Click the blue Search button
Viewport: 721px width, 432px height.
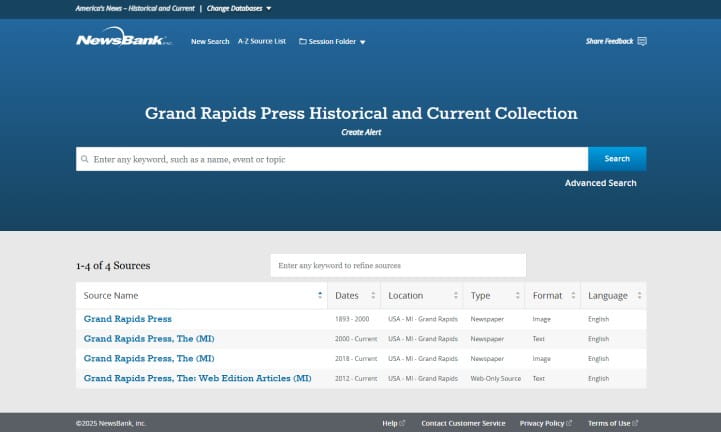pos(617,159)
